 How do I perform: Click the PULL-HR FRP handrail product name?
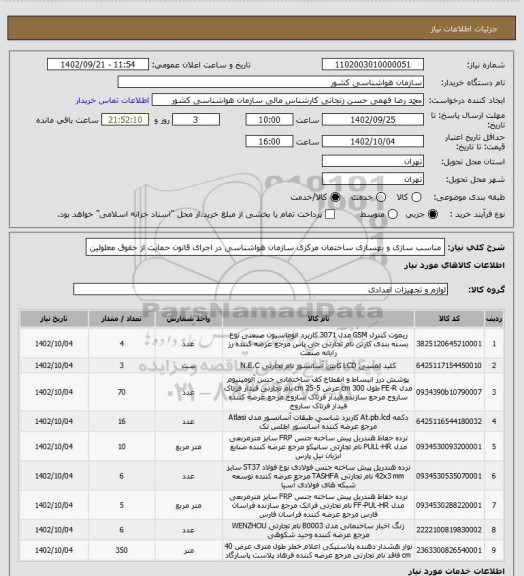click(318, 447)
